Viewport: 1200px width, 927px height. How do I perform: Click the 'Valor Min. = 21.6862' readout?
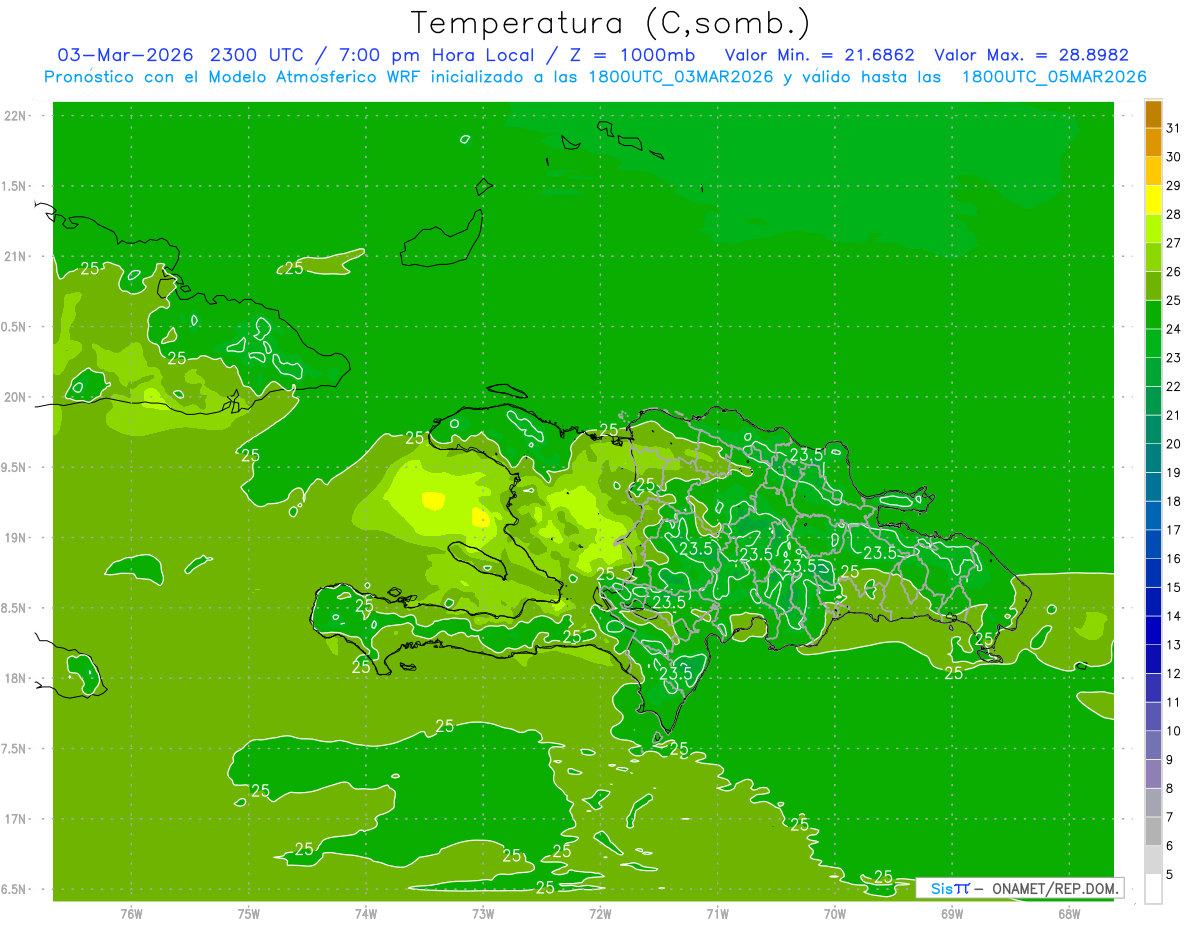[x=819, y=55]
